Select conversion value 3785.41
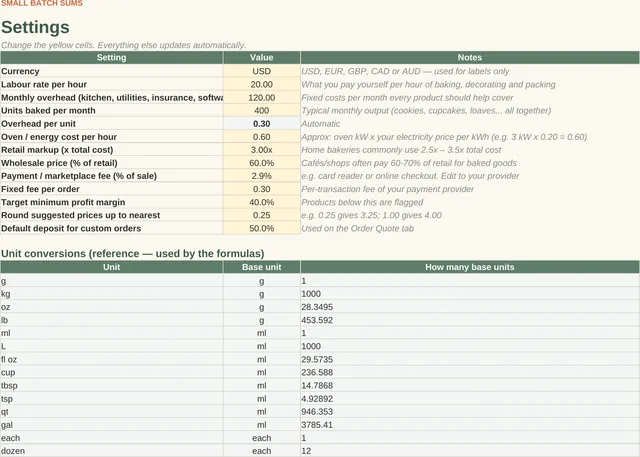 click(470, 424)
